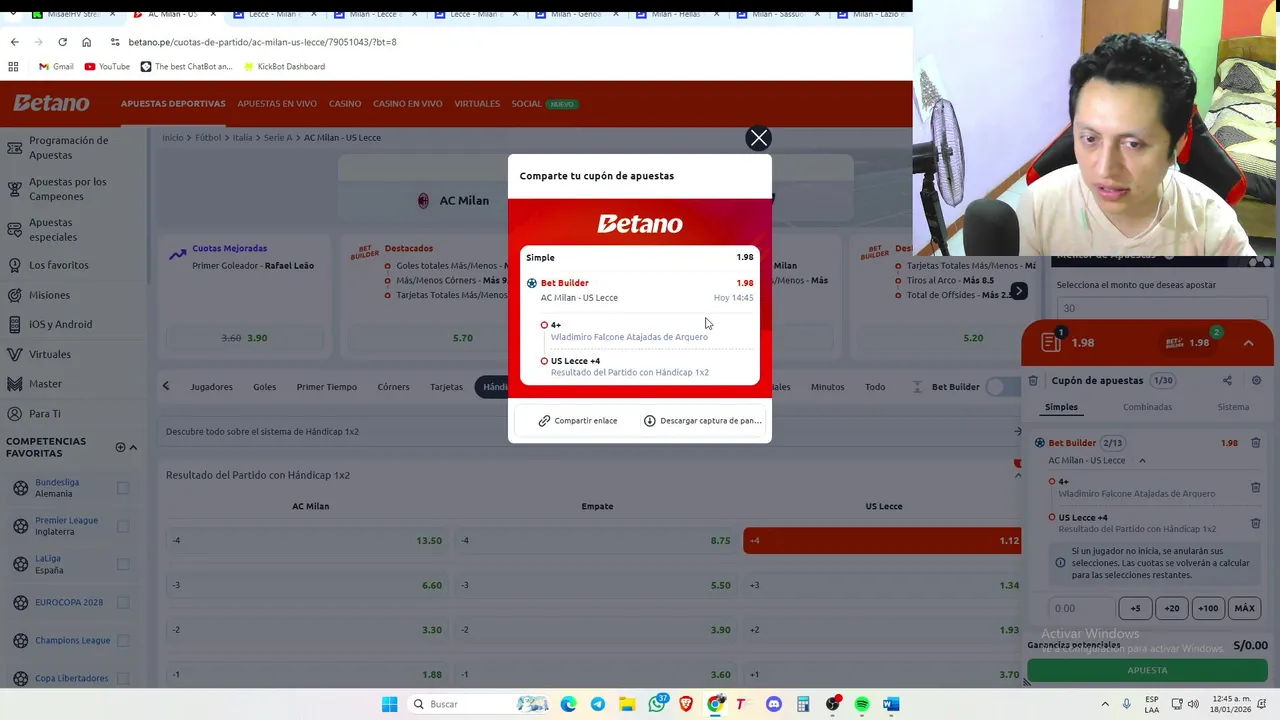The height and width of the screenshot is (720, 1280).
Task: Tick the Copa Libertadores checkbox
Action: coord(123,679)
